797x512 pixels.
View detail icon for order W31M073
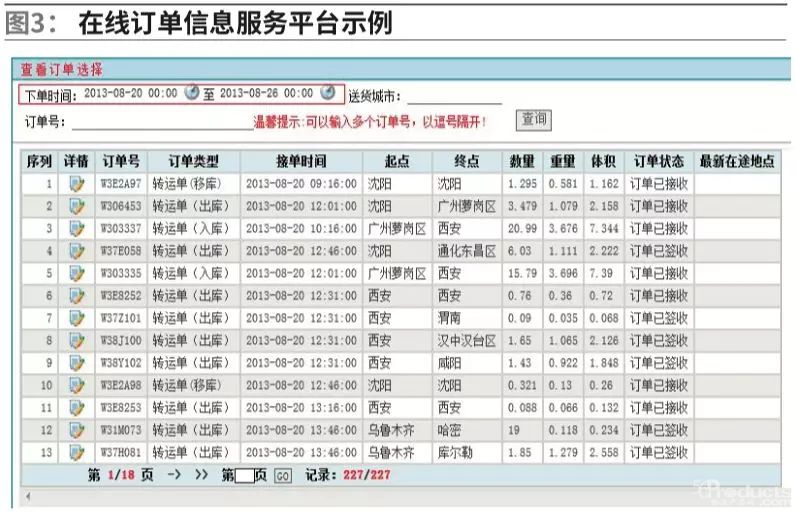tap(76, 430)
